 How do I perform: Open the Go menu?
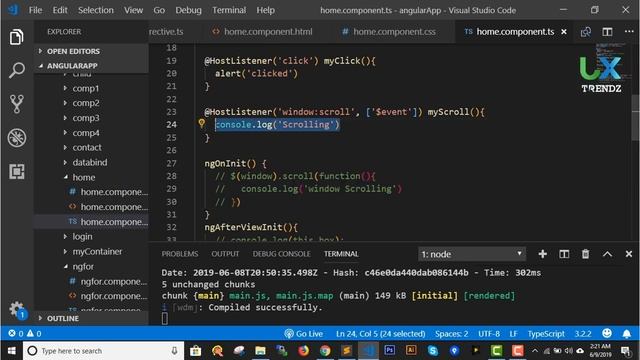[159, 10]
